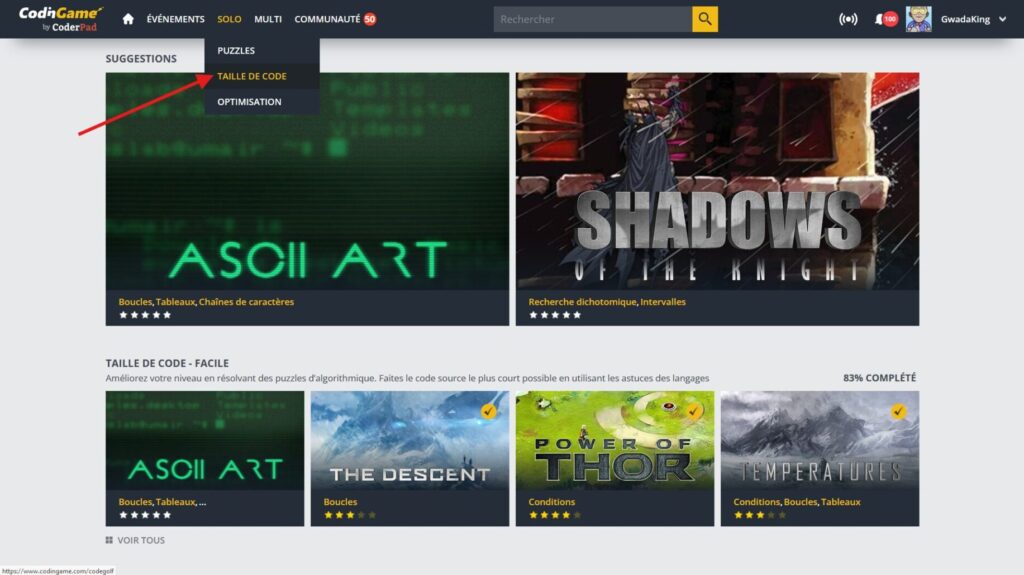Screen dimensions: 1024x575
Task: Open The Descent puzzle card
Action: (409, 458)
